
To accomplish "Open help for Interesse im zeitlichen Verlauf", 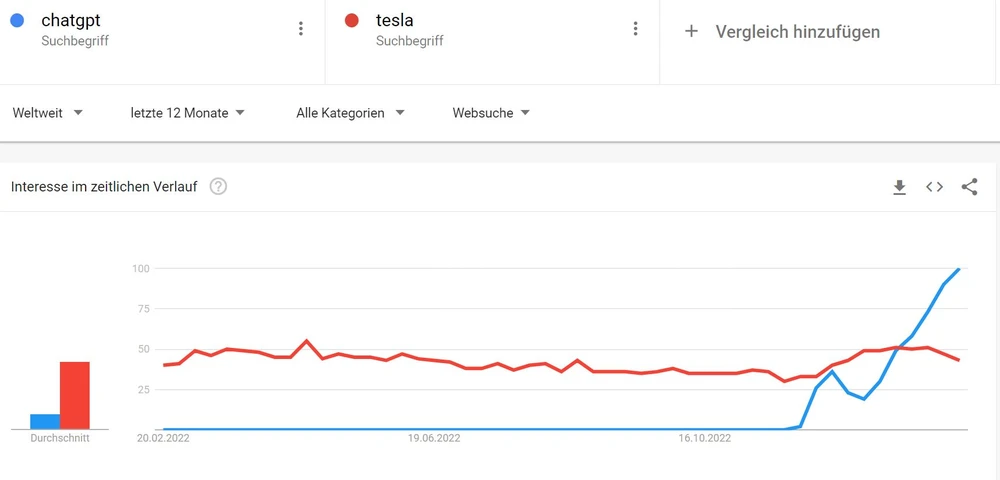I will tap(218, 187).
